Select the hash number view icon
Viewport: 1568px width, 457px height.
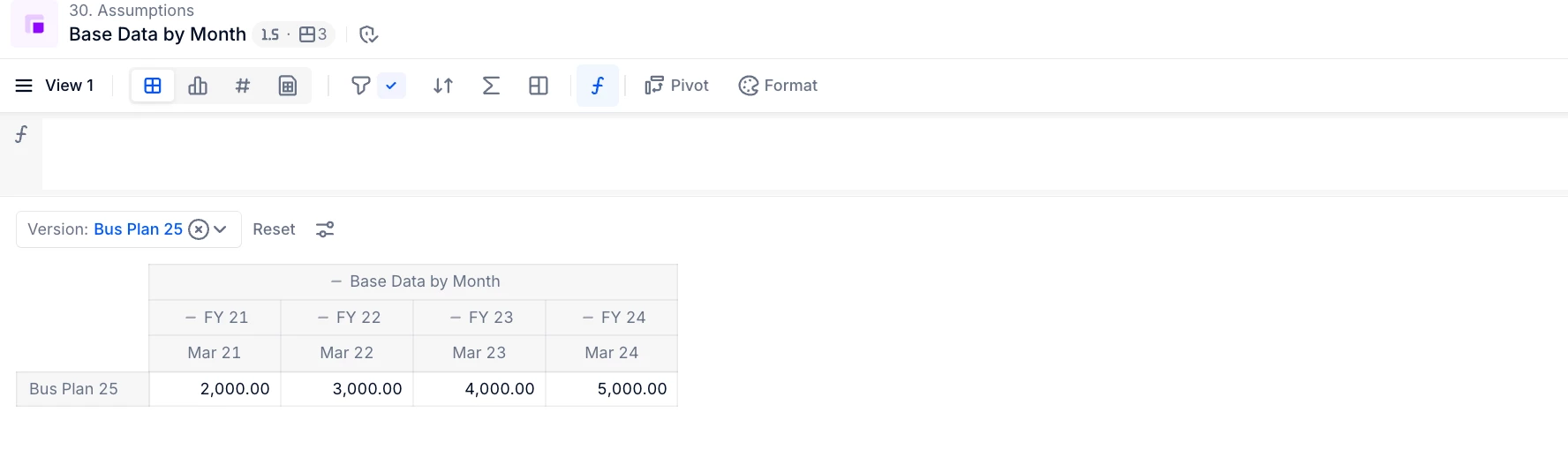[x=243, y=86]
